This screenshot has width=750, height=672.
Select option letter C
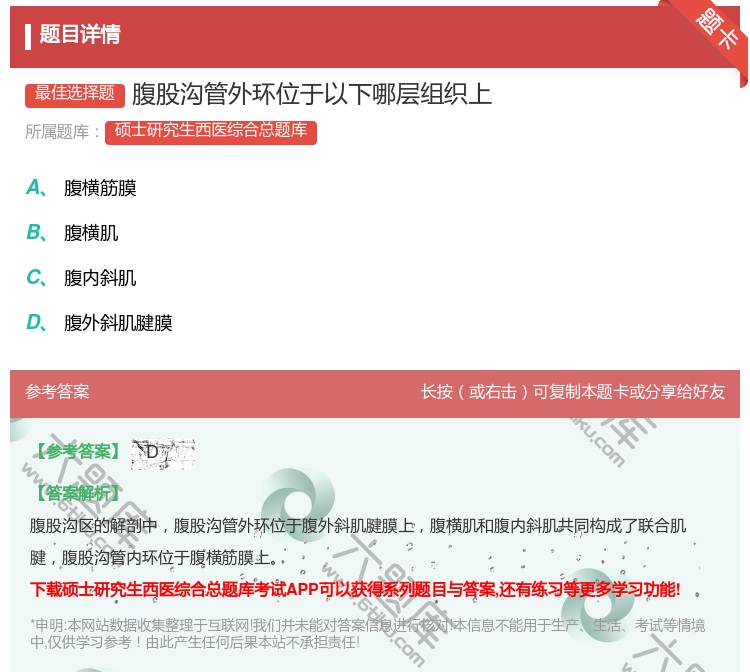[34, 277]
